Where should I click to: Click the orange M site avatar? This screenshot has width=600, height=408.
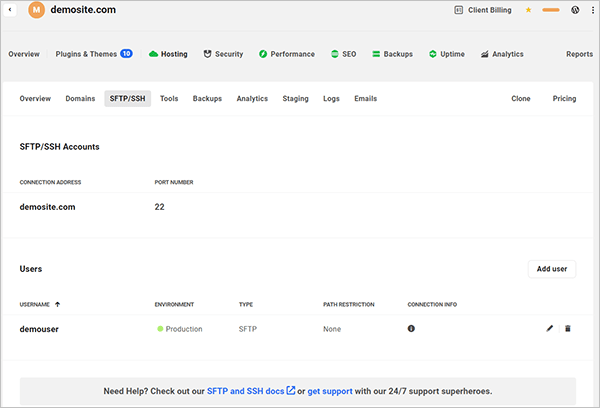click(36, 10)
